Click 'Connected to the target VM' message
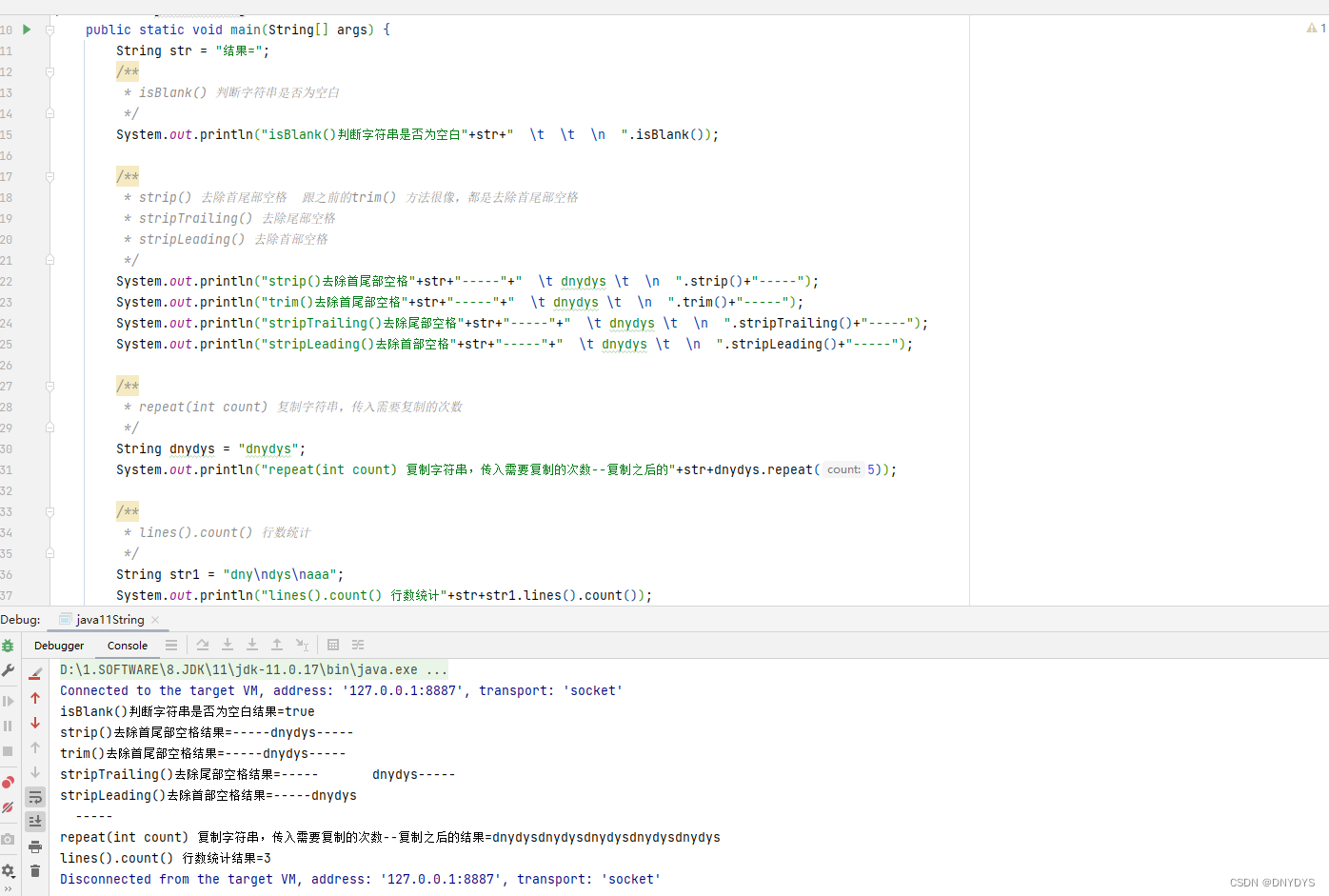This screenshot has height=896, width=1329. (341, 691)
